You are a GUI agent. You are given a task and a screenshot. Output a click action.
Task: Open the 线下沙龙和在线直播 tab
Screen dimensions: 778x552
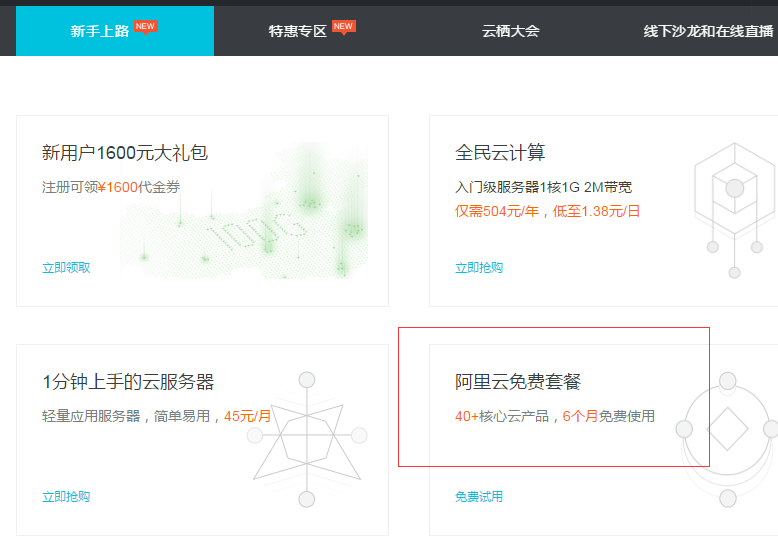coord(708,31)
